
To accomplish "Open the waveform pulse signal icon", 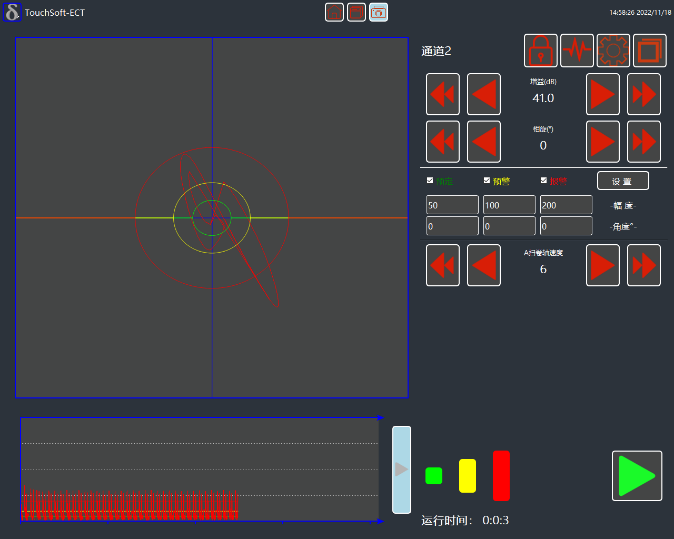I will 577,51.
